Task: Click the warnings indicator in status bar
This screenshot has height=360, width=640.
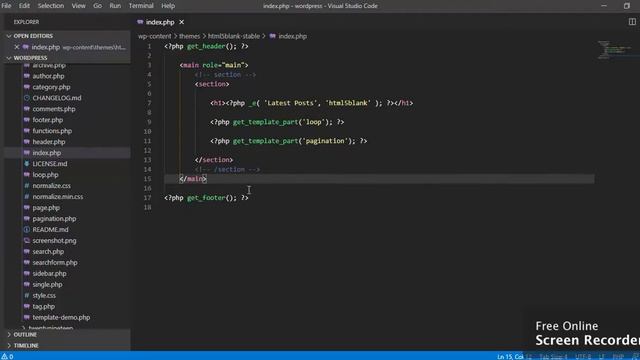Action: [7, 356]
